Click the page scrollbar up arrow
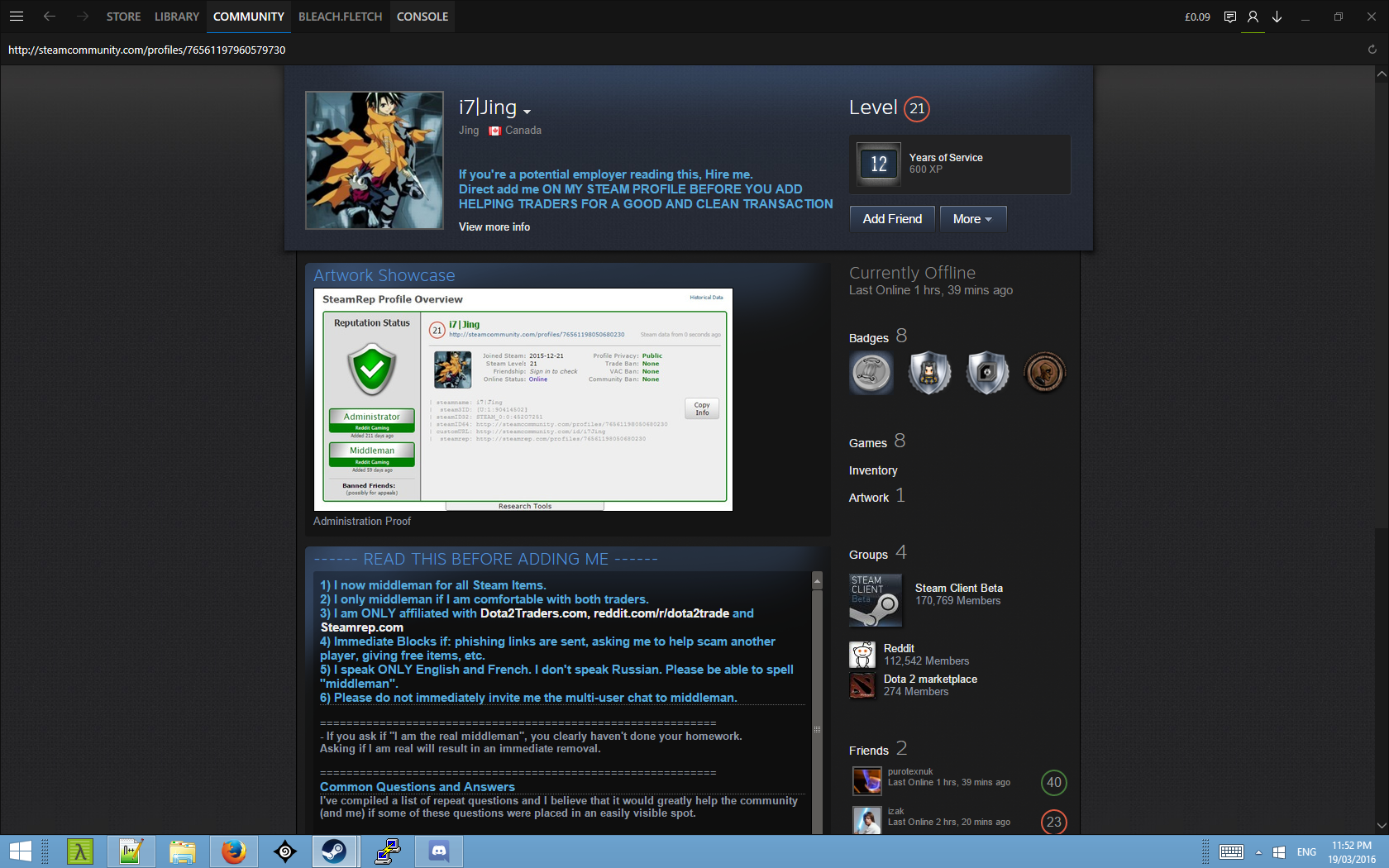This screenshot has height=868, width=1389. pos(1382,74)
